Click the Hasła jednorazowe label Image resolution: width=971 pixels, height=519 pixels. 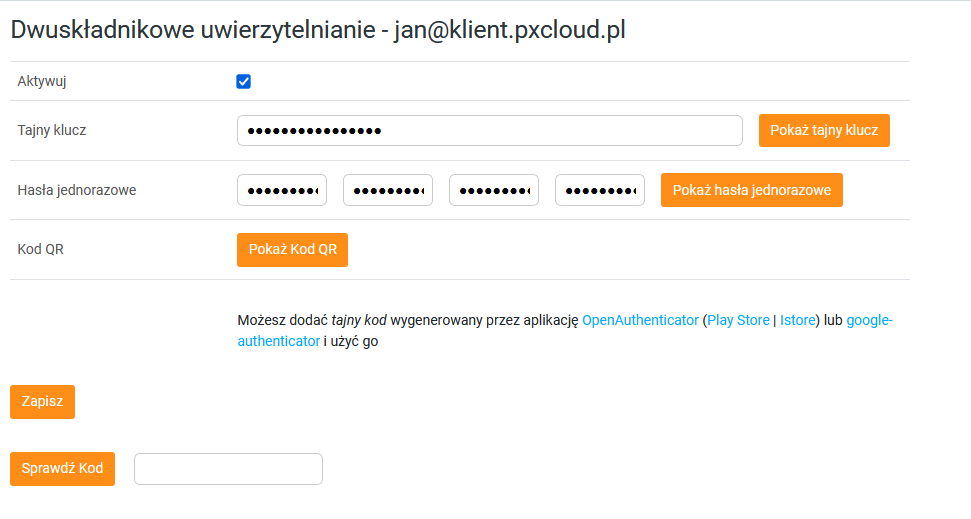(x=77, y=190)
